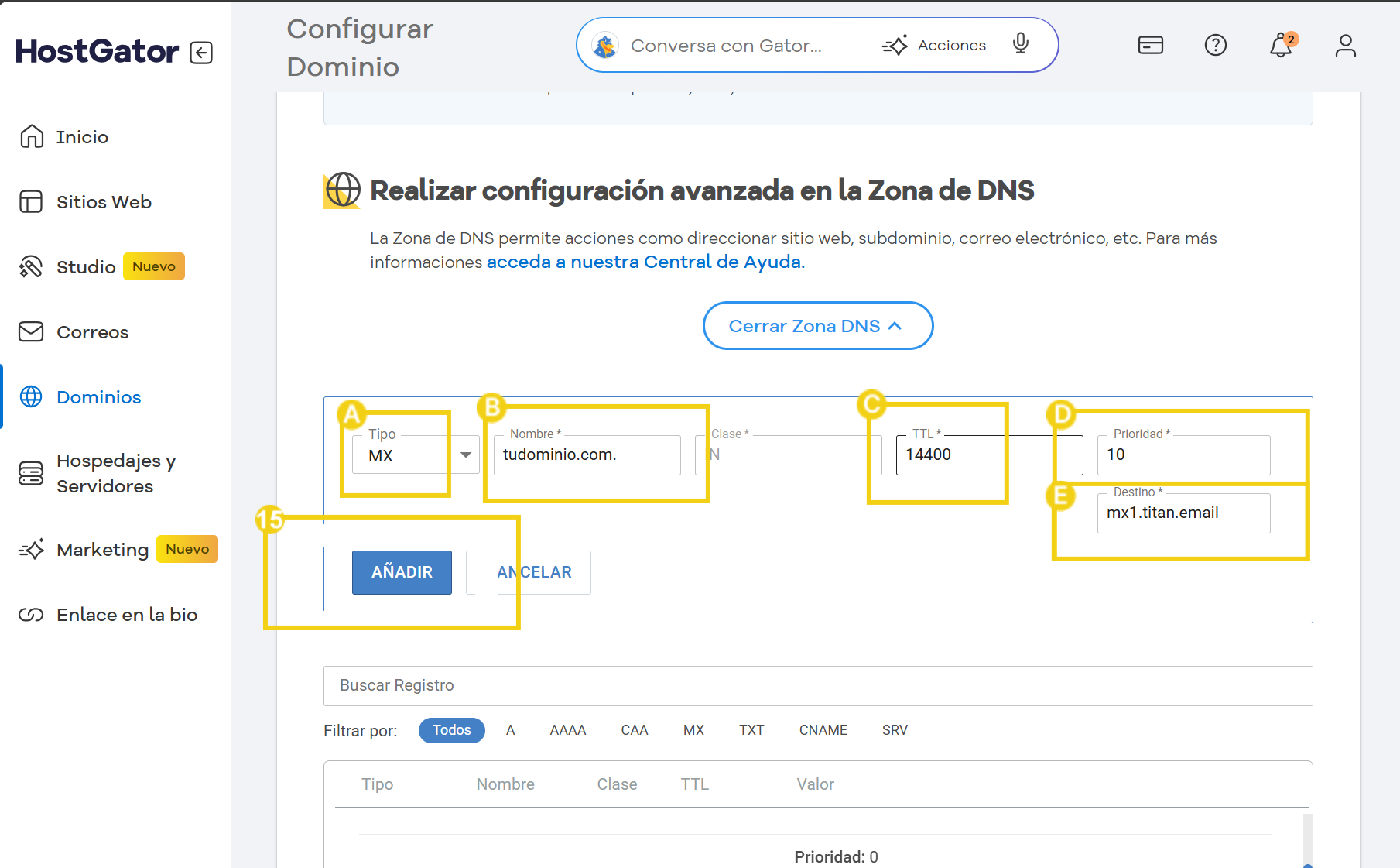Image resolution: width=1400 pixels, height=868 pixels.
Task: Filter records by CNAME type
Action: coord(823,730)
